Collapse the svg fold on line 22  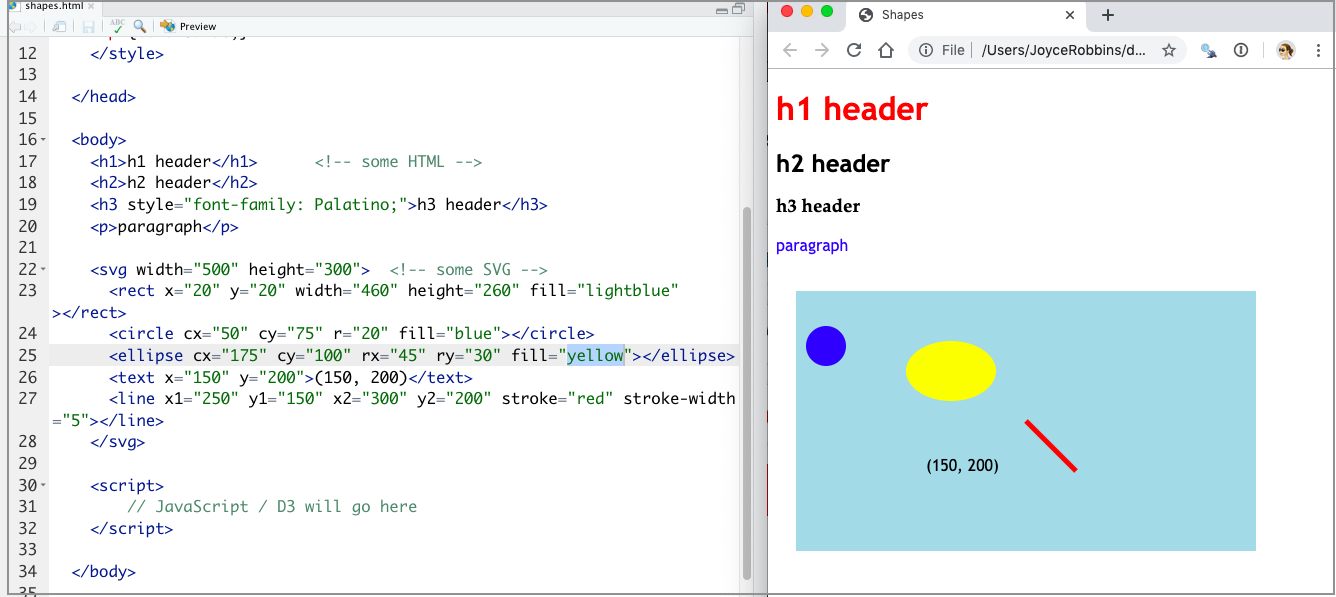click(44, 269)
